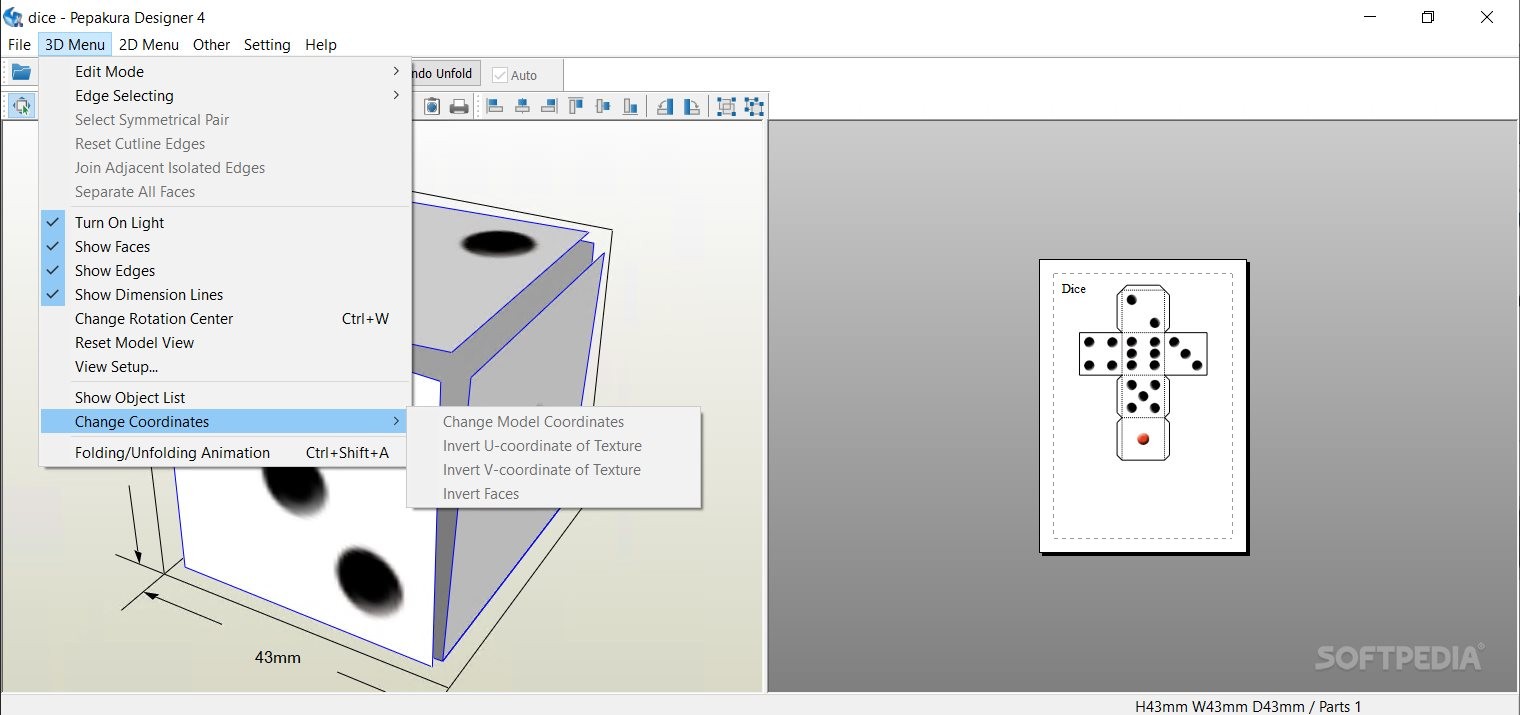Click the unfolded dice pattern on the page
Viewport: 1520px width, 715px height.
click(1143, 373)
